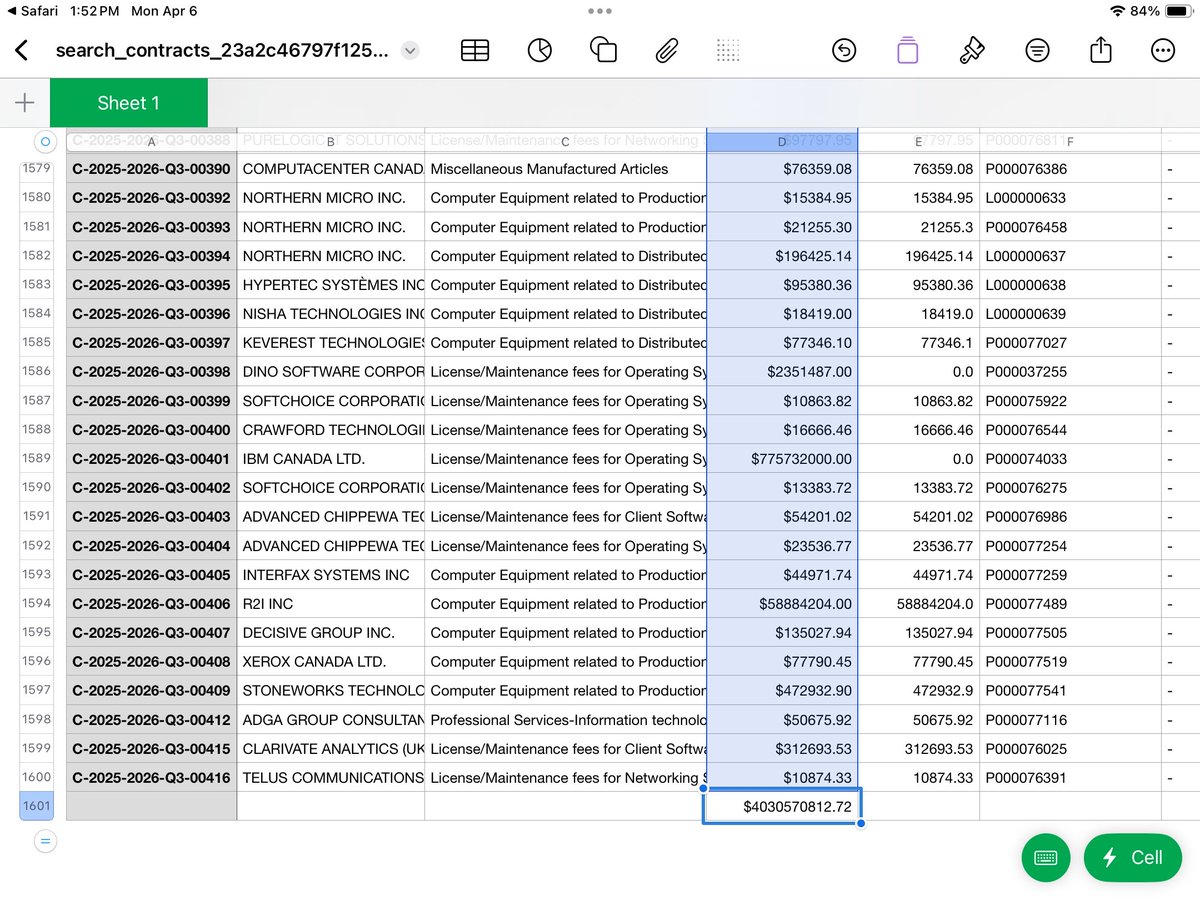Viewport: 1200px width, 900px height.
Task: Select row header 1594
Action: point(36,604)
